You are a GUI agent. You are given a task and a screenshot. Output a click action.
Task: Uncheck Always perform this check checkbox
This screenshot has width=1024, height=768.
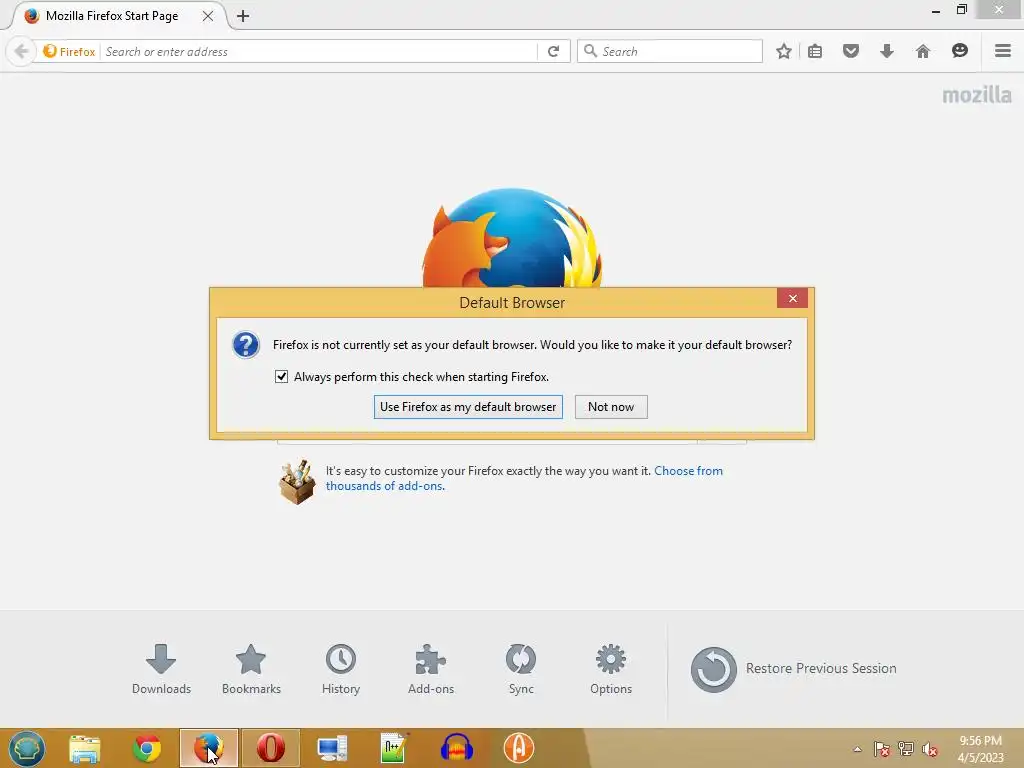coord(281,377)
